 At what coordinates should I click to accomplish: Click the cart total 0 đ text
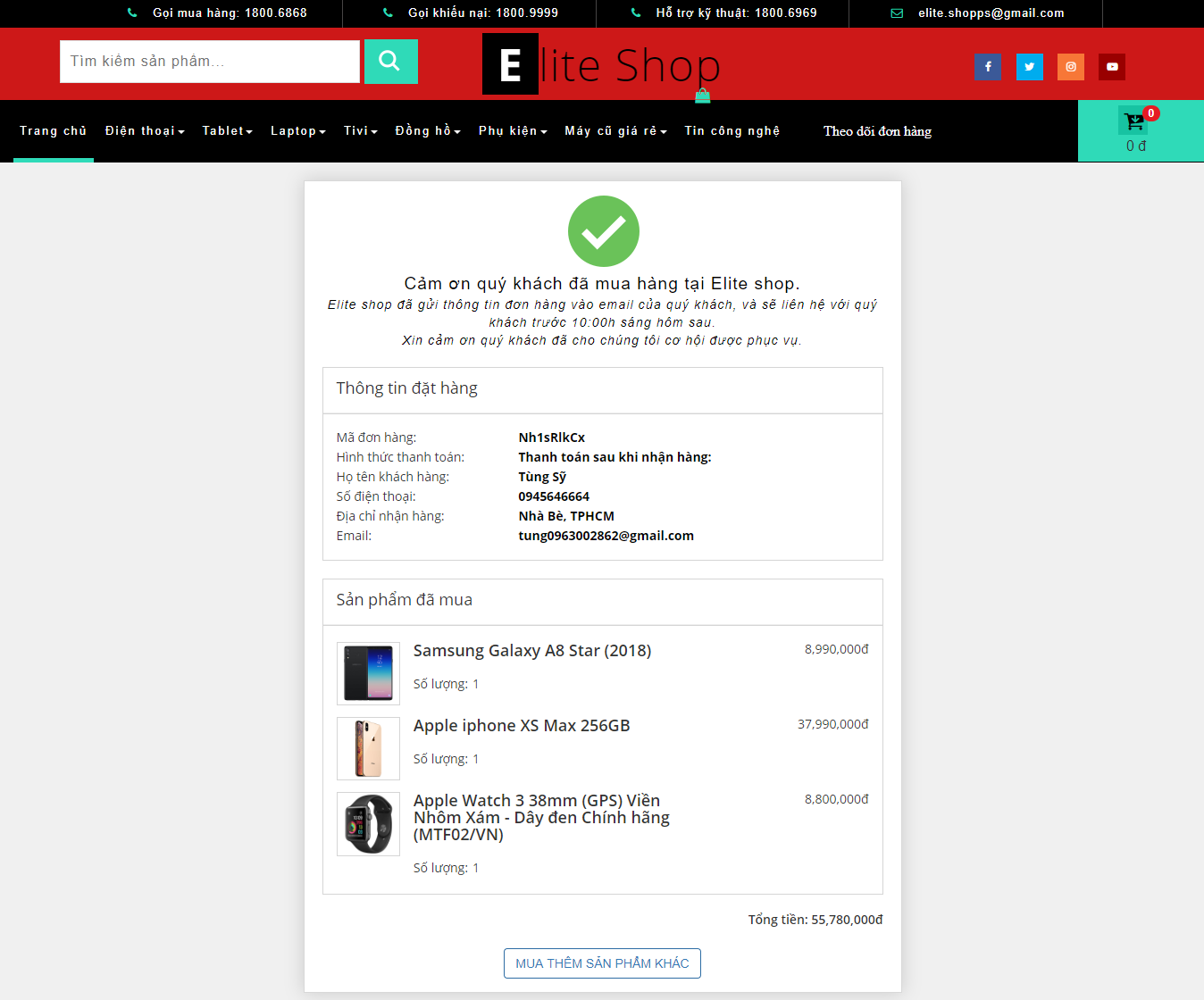1136,146
